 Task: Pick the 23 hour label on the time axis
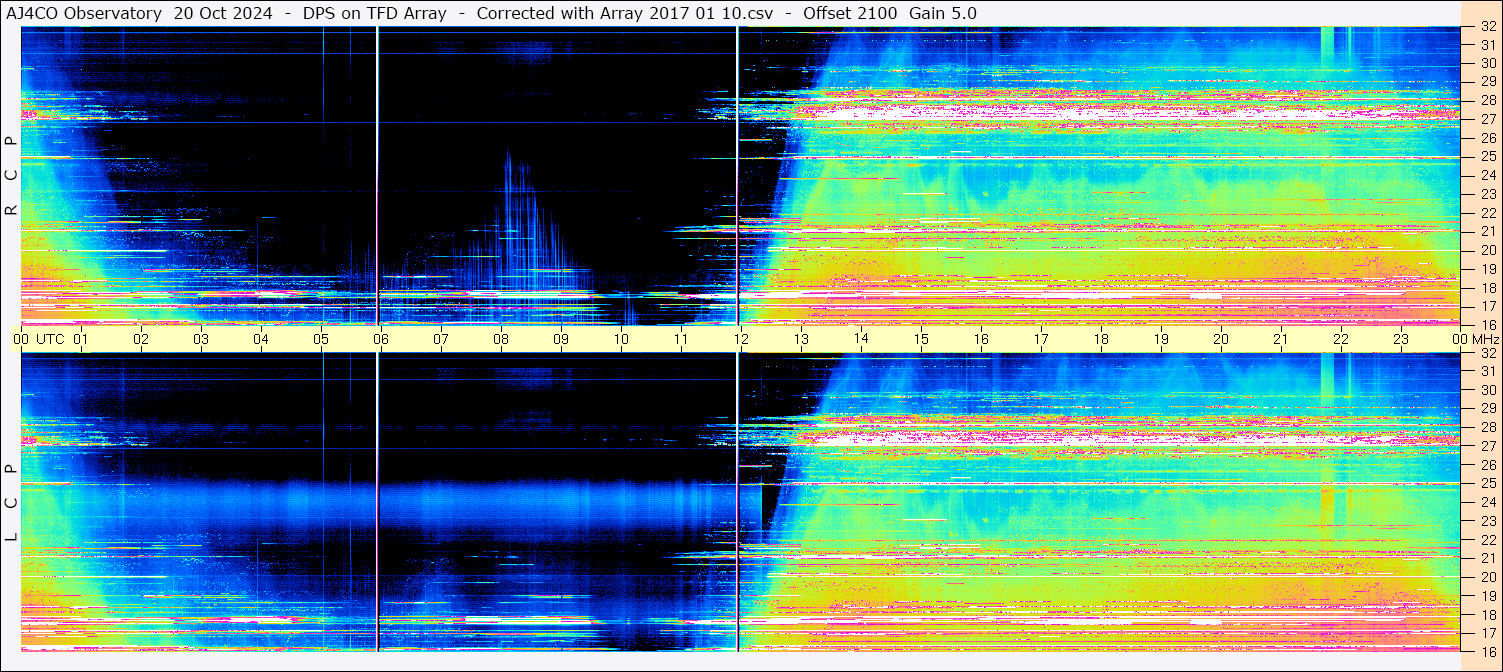tap(1400, 339)
